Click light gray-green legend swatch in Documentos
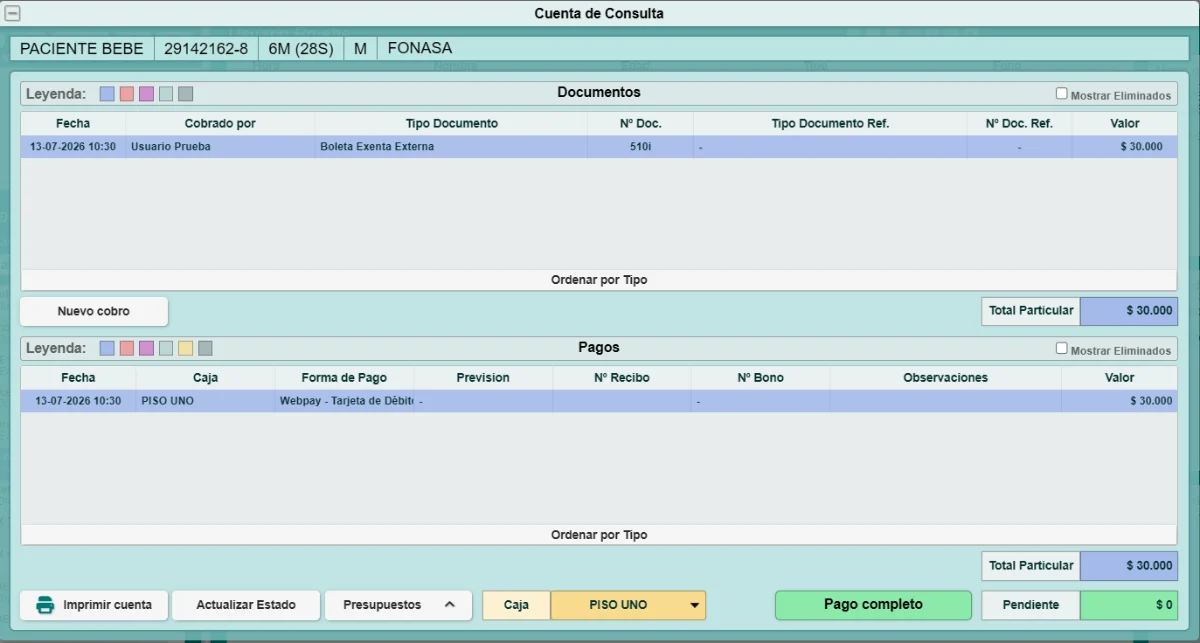The width and height of the screenshot is (1200, 643). 166,94
